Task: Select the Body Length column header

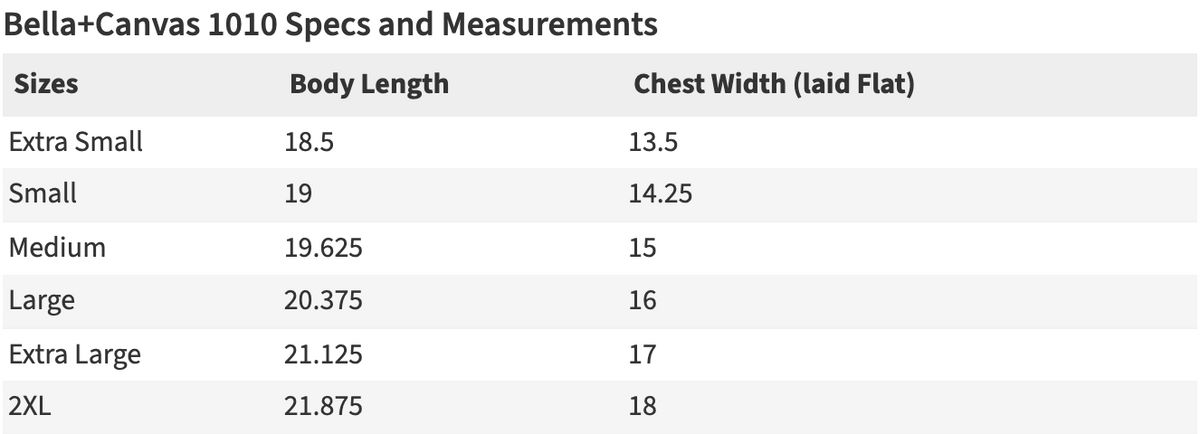Action: [x=369, y=84]
